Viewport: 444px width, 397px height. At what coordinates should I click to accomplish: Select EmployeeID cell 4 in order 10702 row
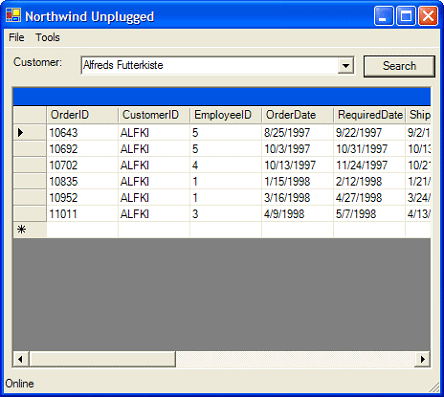[x=226, y=165]
